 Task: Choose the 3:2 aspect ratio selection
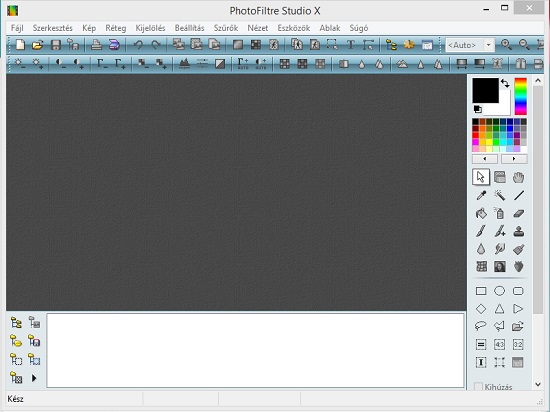coord(518,344)
